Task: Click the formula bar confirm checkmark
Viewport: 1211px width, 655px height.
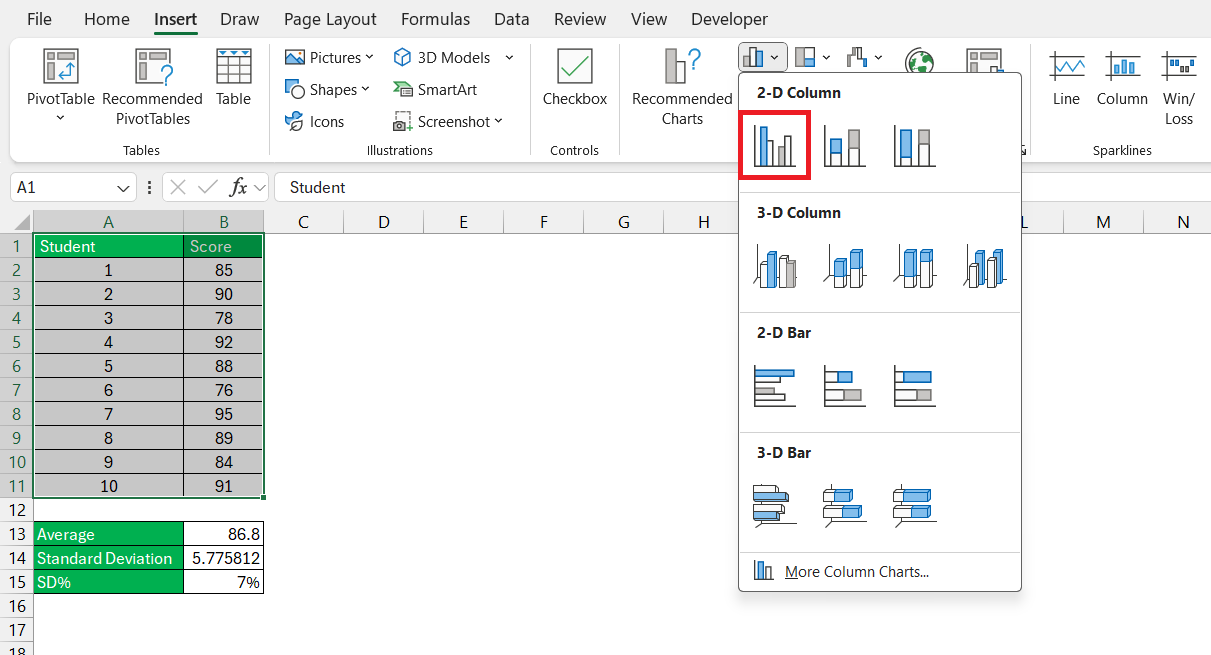Action: (x=208, y=187)
